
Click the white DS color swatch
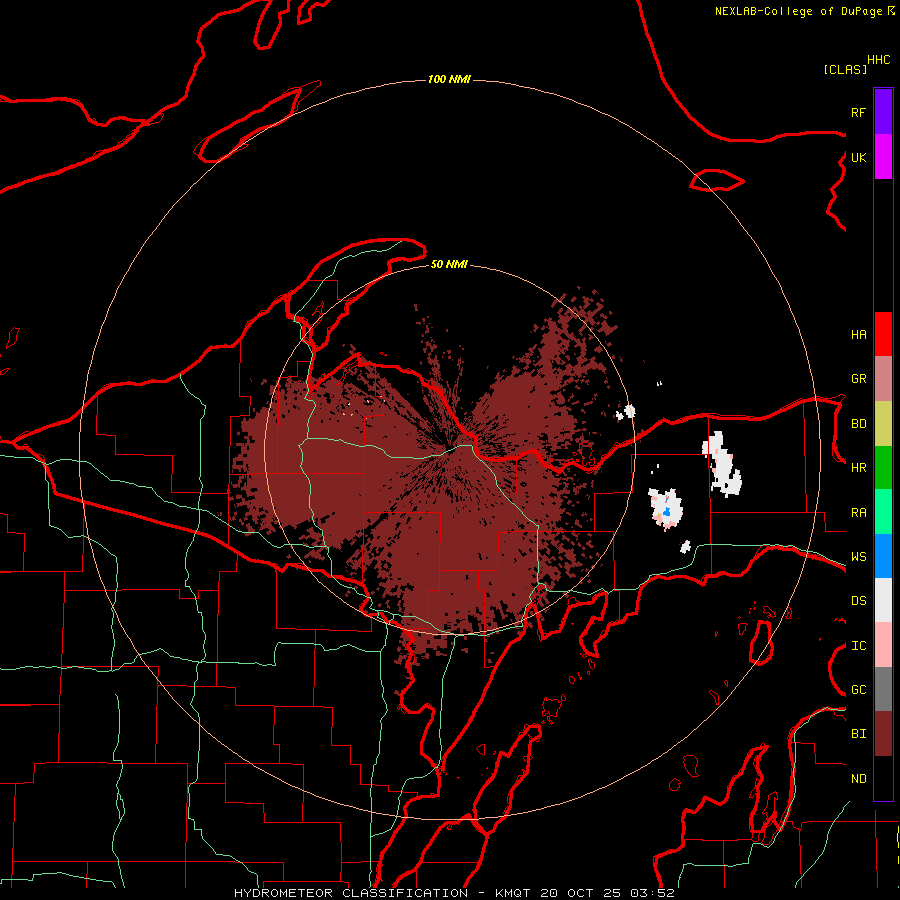[883, 600]
